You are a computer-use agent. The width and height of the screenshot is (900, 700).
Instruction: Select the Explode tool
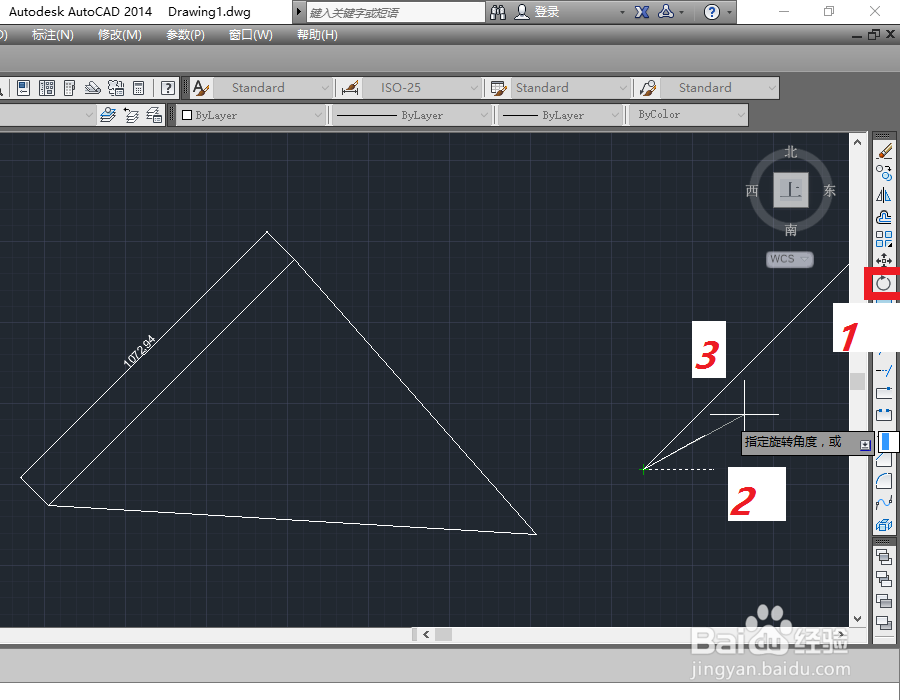click(884, 524)
